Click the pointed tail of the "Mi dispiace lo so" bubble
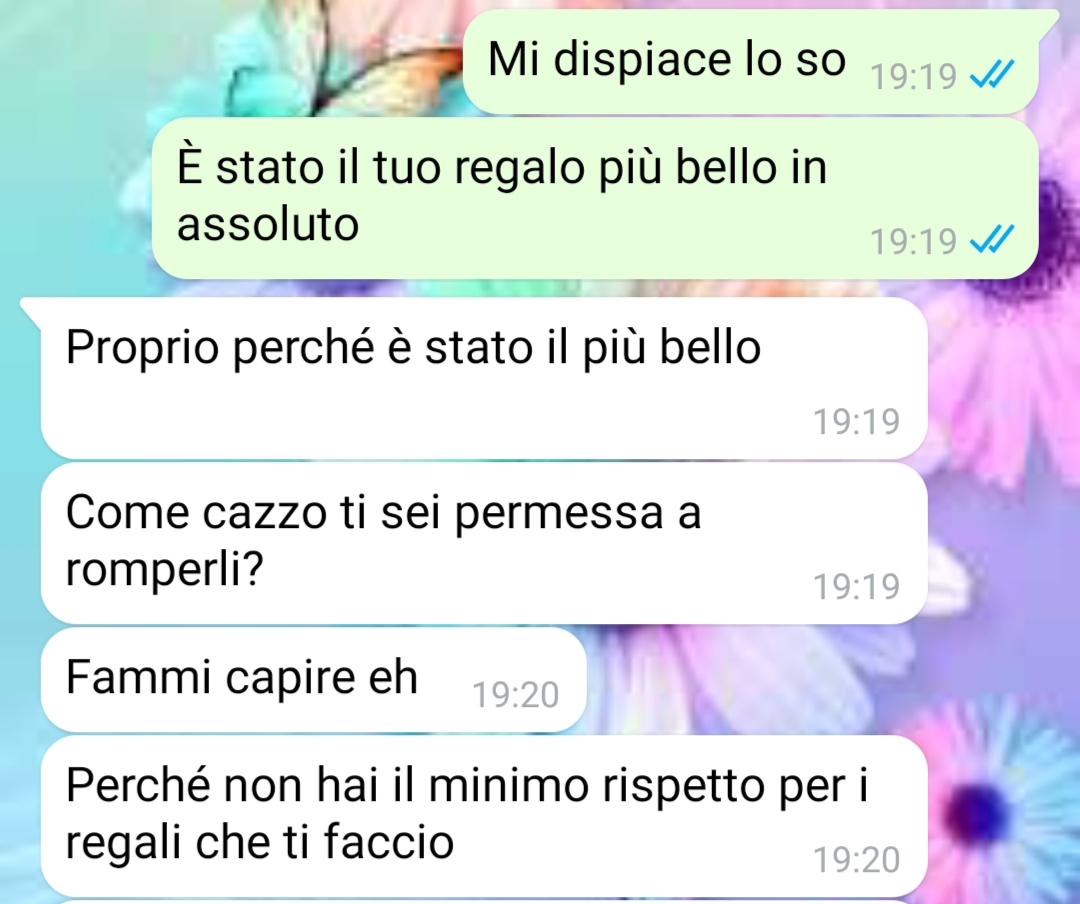The height and width of the screenshot is (904, 1080). (x=1048, y=21)
